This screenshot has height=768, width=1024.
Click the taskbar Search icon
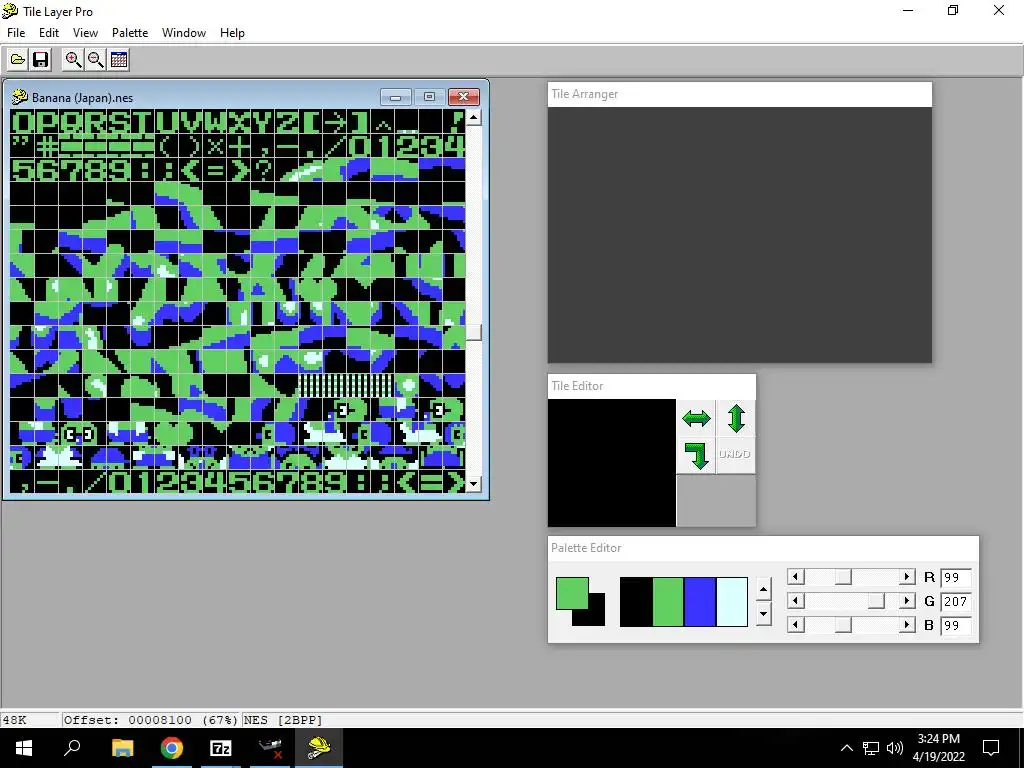point(72,748)
